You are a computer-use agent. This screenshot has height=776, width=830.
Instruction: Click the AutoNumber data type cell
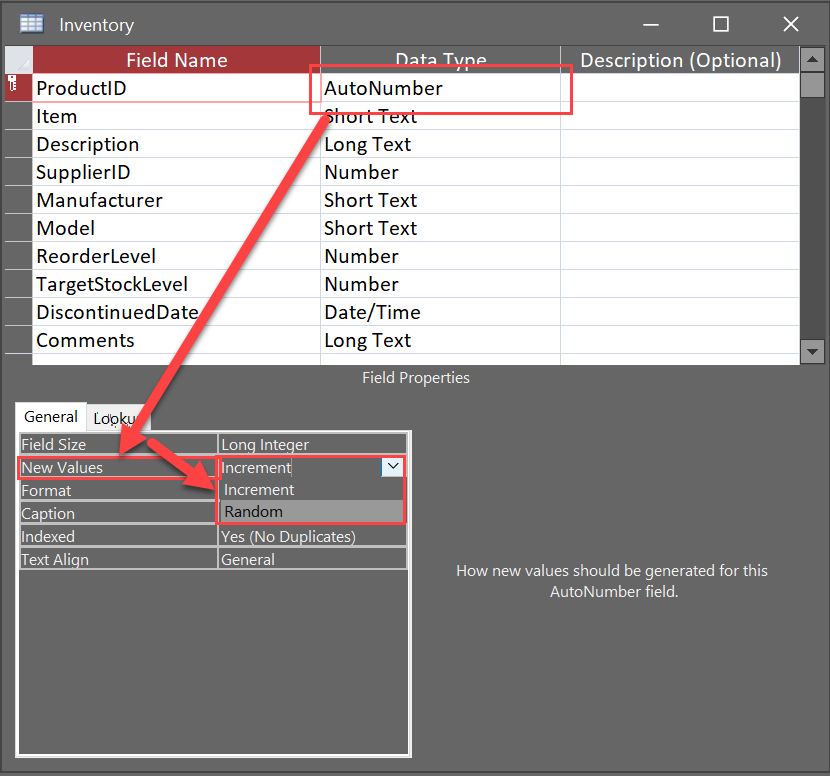pos(440,88)
